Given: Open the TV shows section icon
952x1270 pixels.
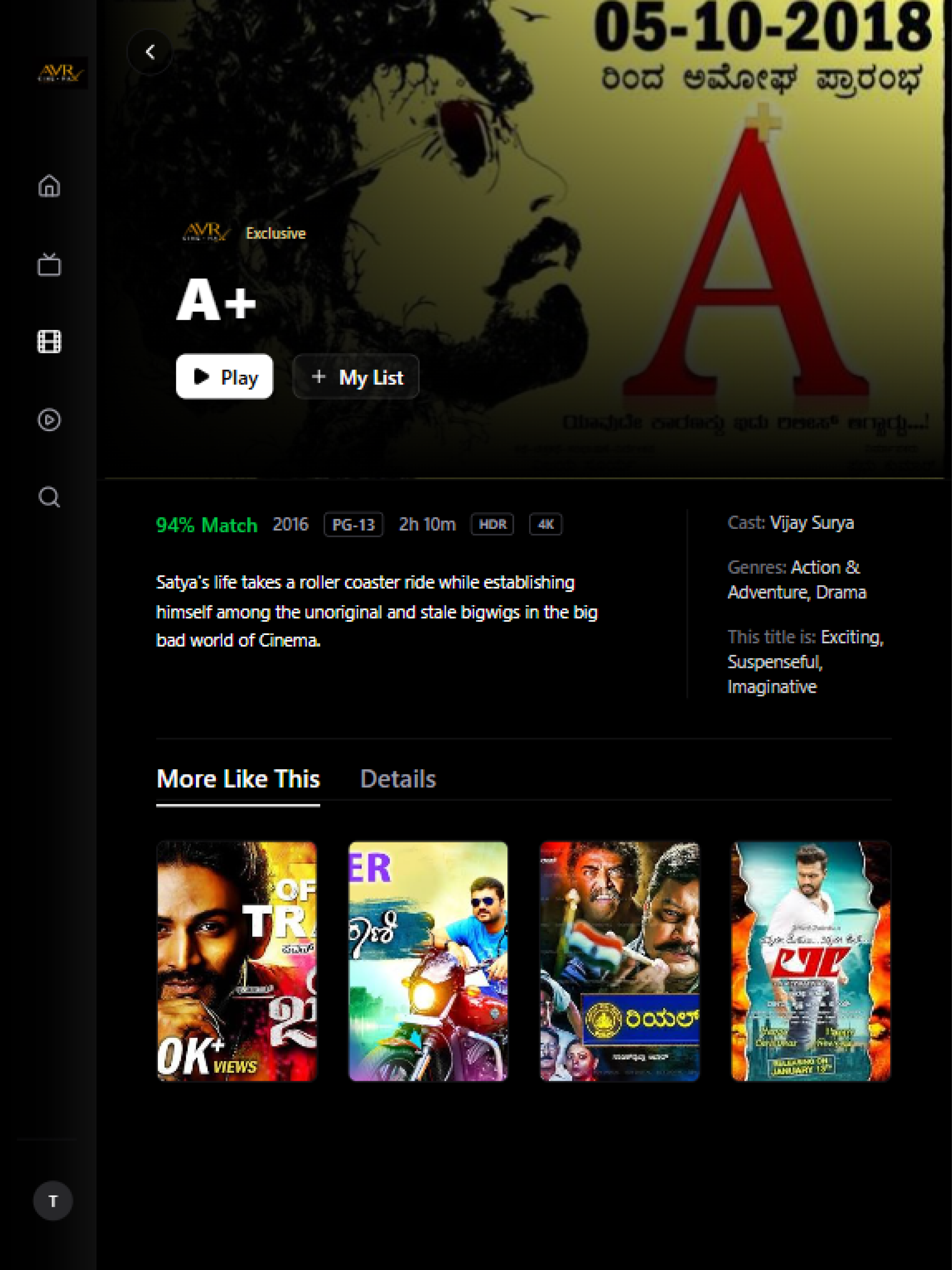Looking at the screenshot, I should coord(49,264).
